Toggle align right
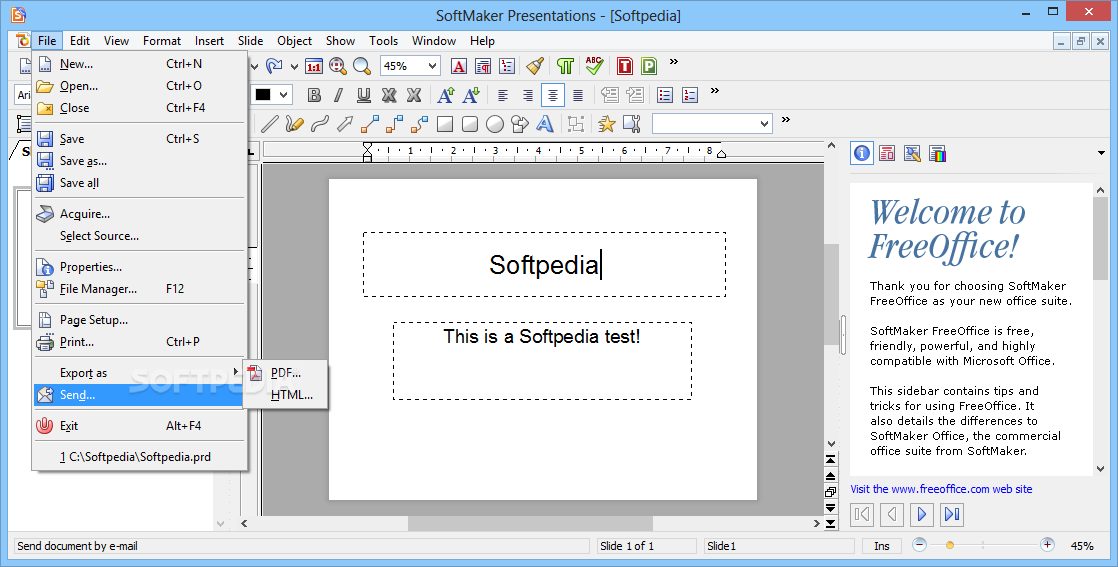Image resolution: width=1118 pixels, height=567 pixels. pyautogui.click(x=528, y=95)
